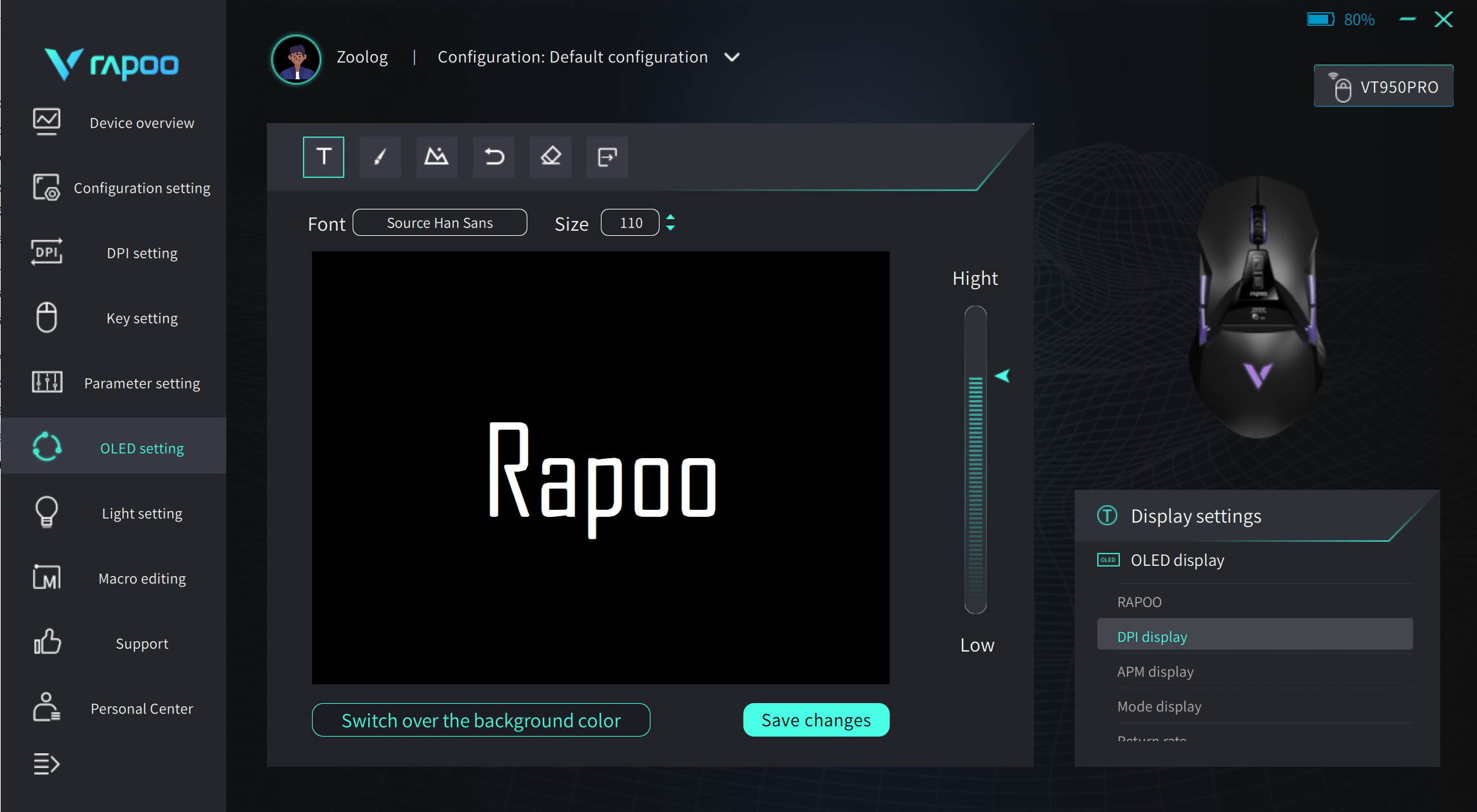Increase font size with up arrow
The width and height of the screenshot is (1477, 812).
[x=670, y=217]
